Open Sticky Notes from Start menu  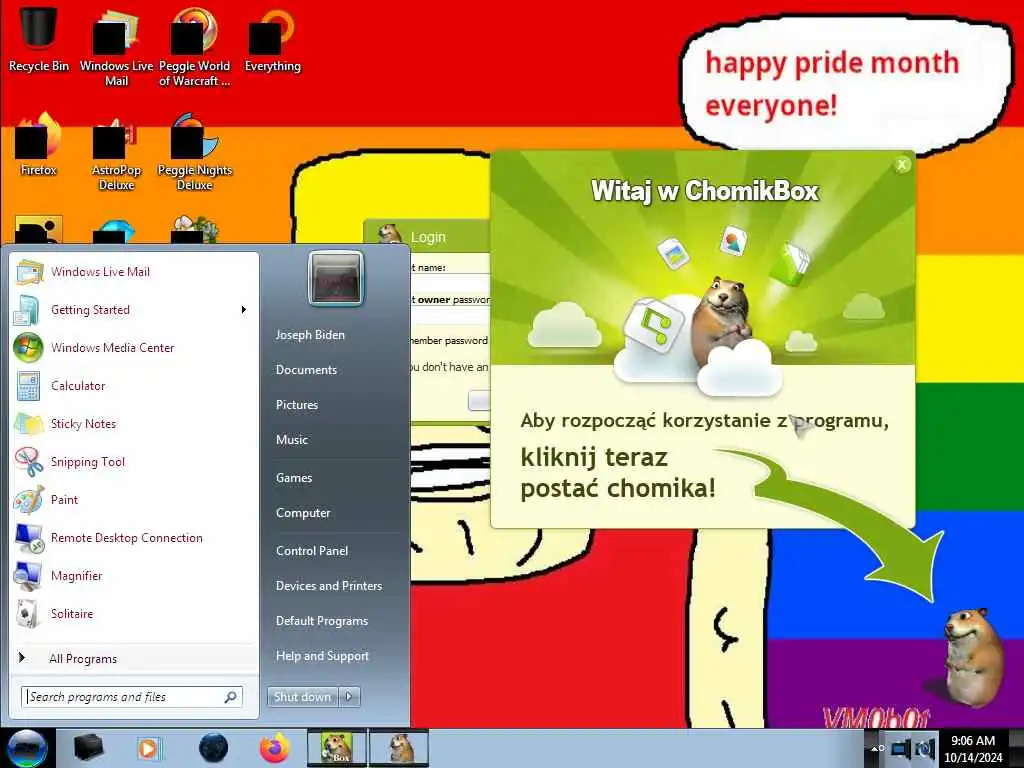point(134,423)
